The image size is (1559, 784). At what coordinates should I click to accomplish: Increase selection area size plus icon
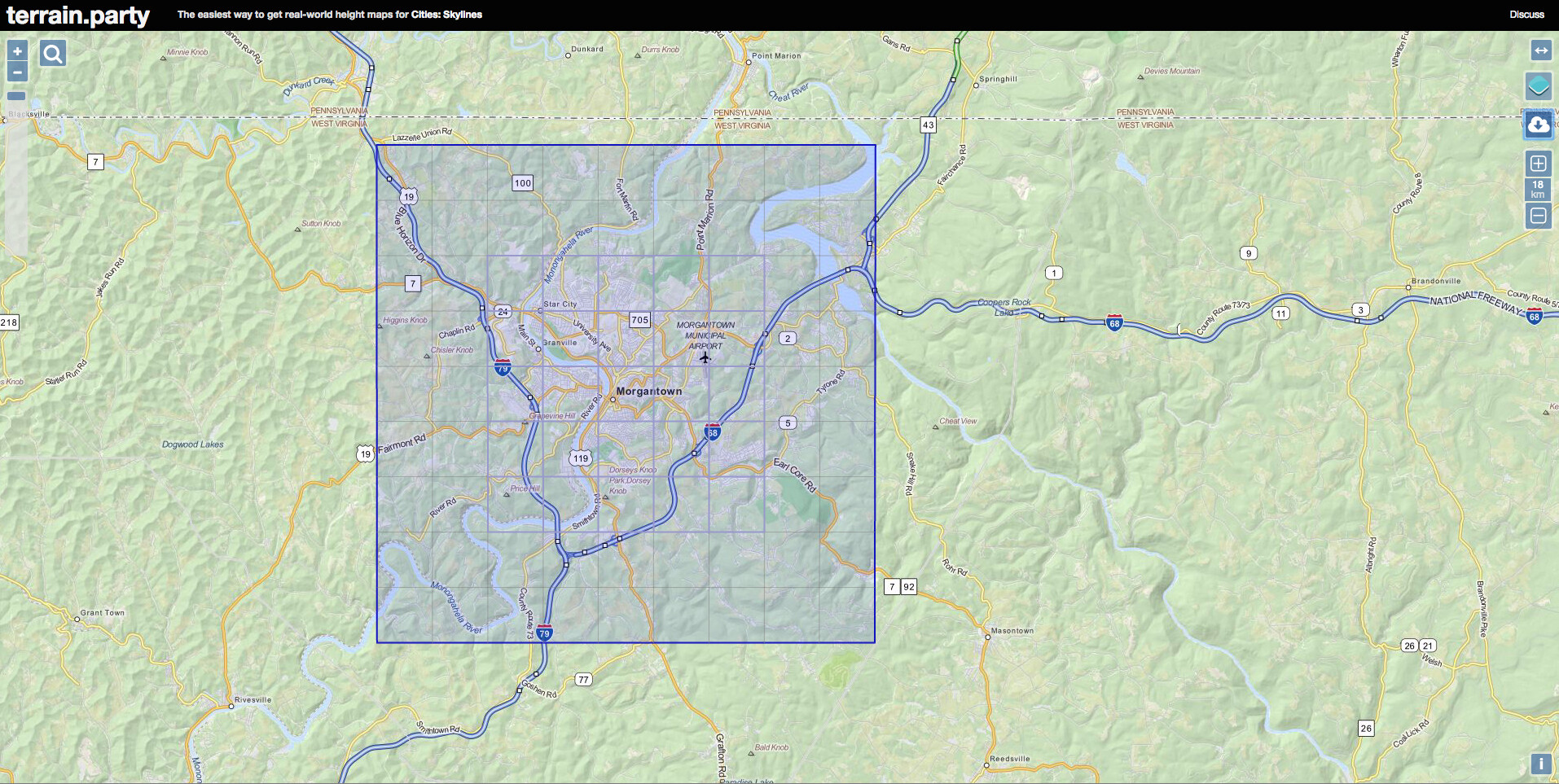[1538, 164]
